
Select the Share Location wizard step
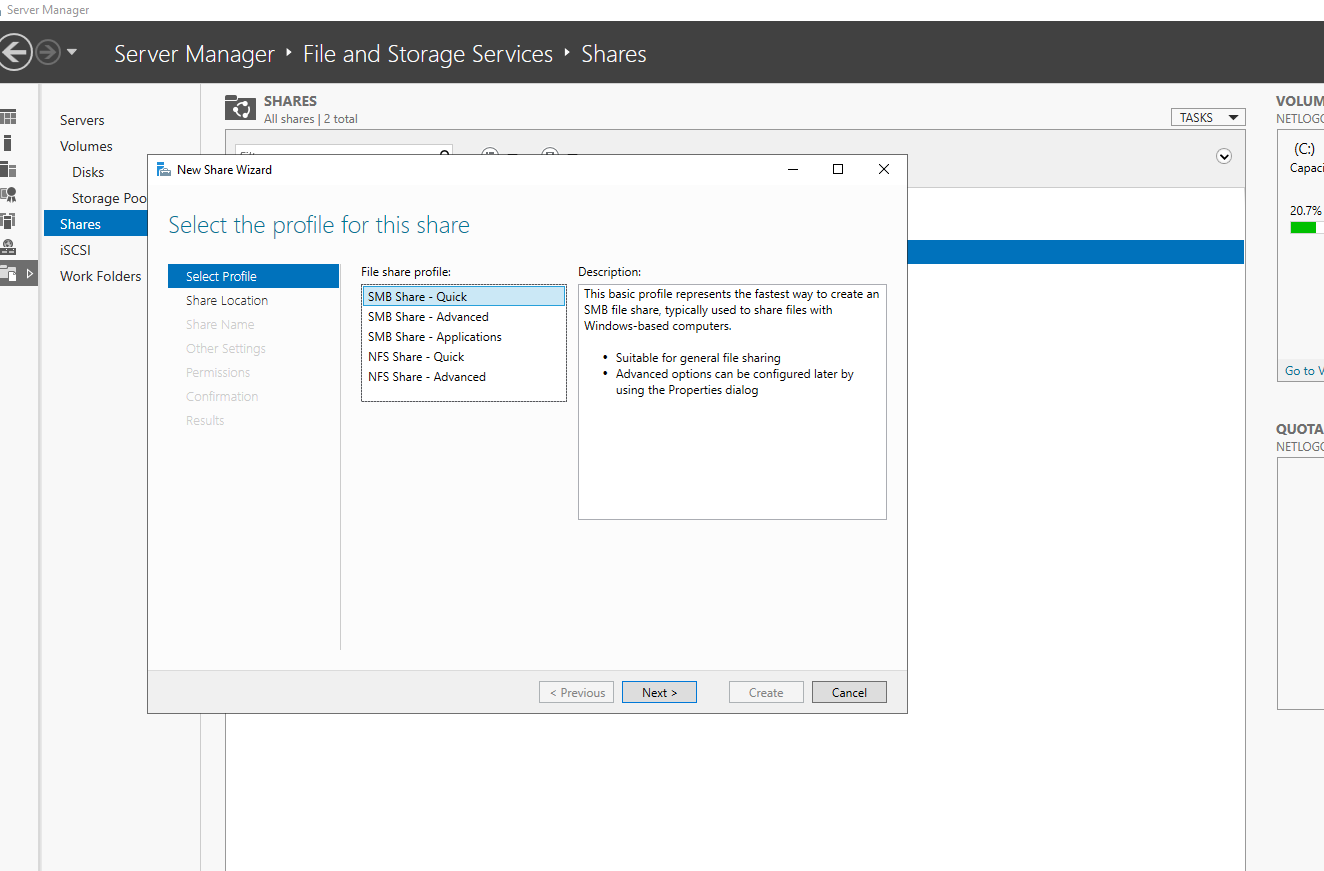pos(227,300)
